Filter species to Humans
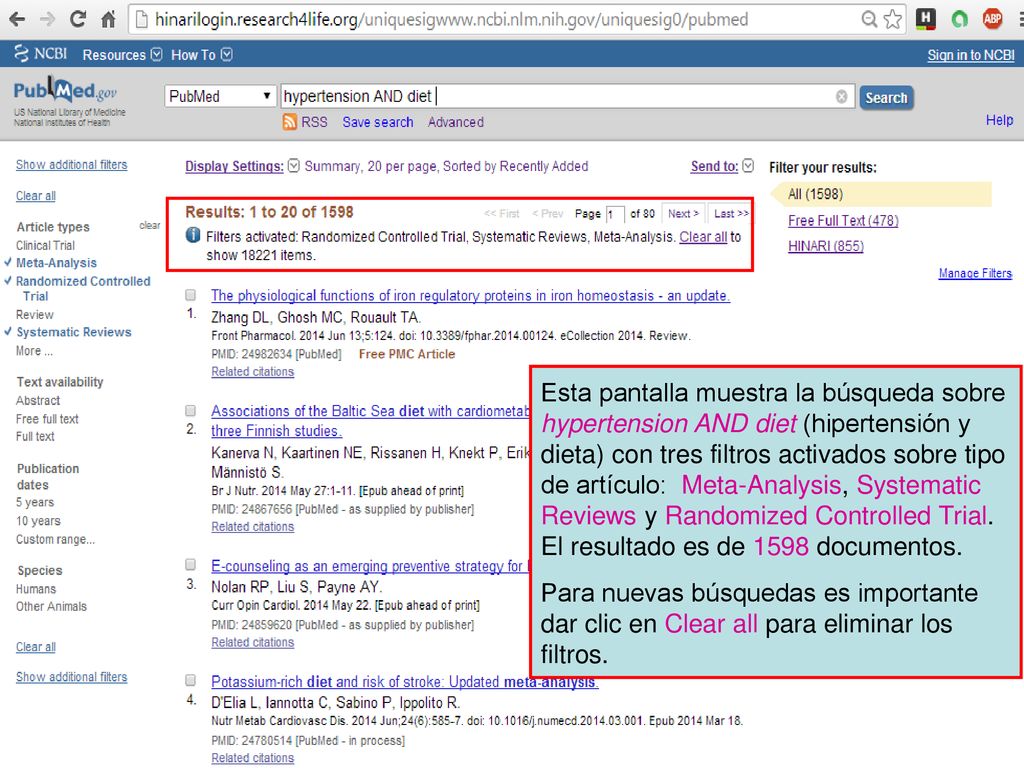1024x768 pixels. click(36, 588)
